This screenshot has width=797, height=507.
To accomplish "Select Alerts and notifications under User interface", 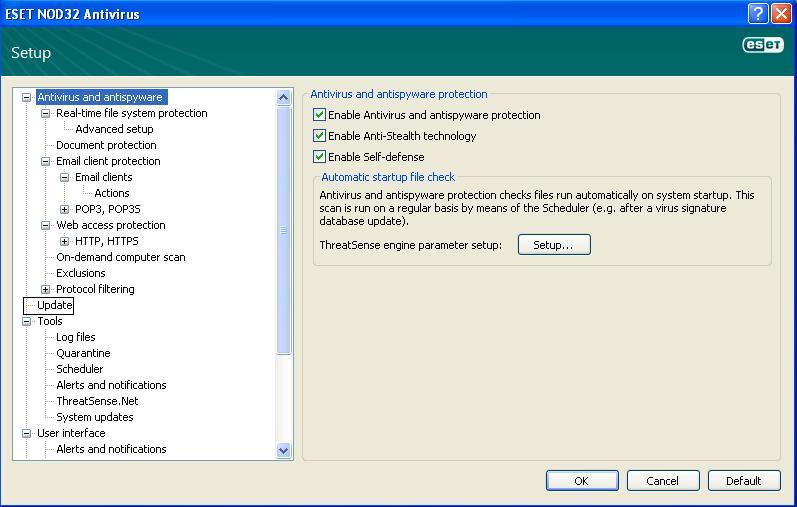I will tap(111, 449).
